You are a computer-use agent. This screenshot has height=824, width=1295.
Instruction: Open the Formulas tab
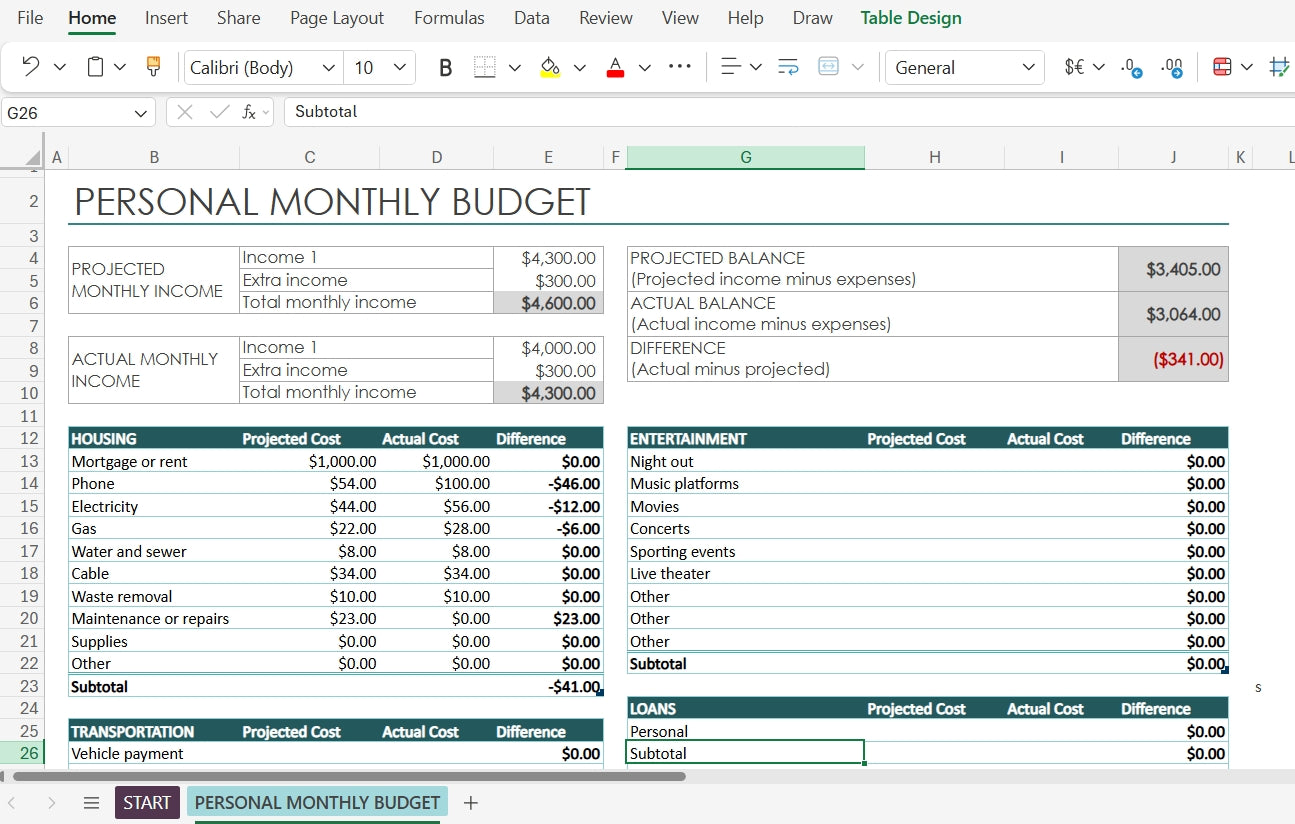pyautogui.click(x=449, y=18)
